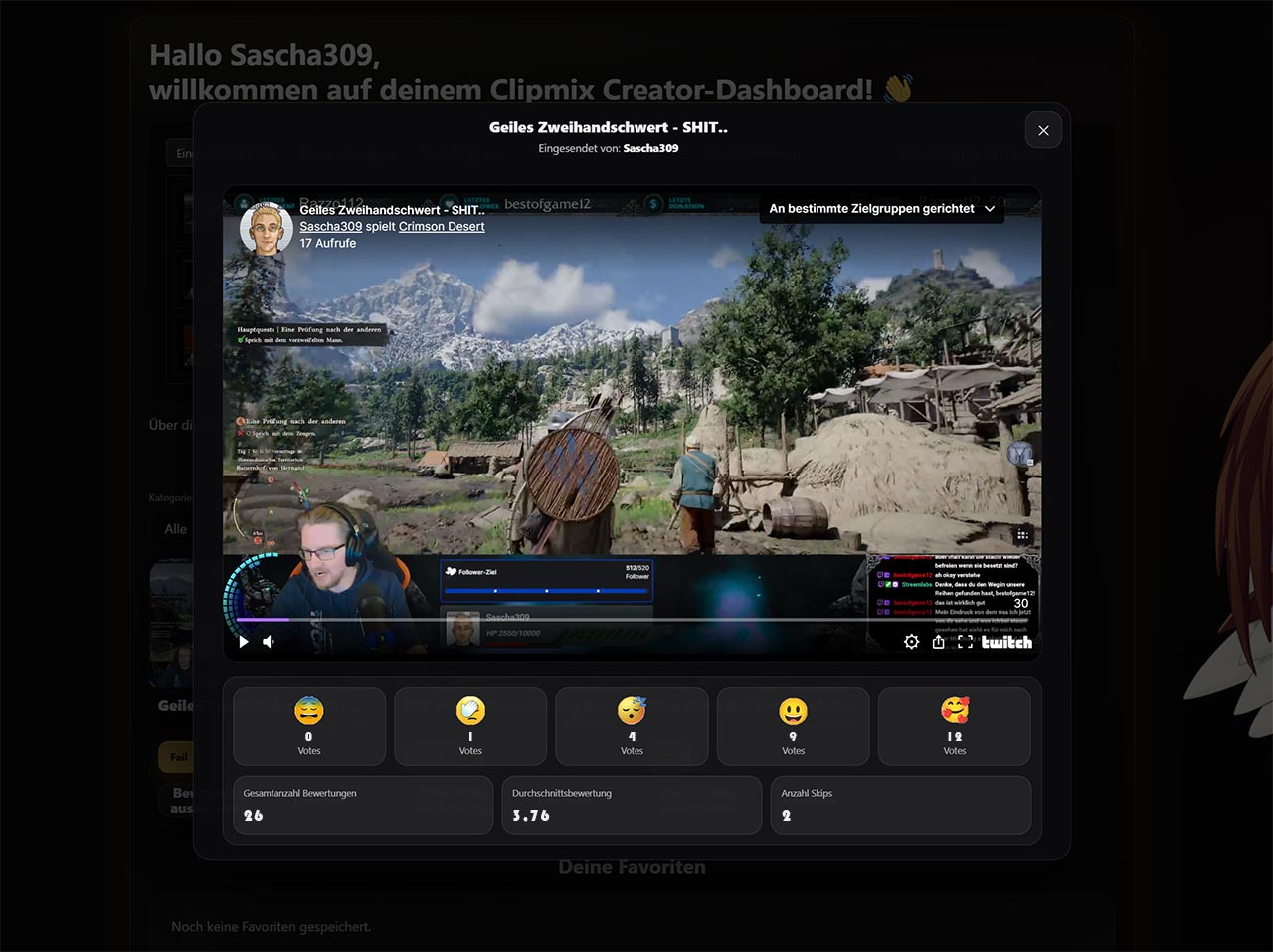The image size is (1273, 952).
Task: Click the 'Hallo Sascha309,' greeting in the background
Action: pos(265,55)
